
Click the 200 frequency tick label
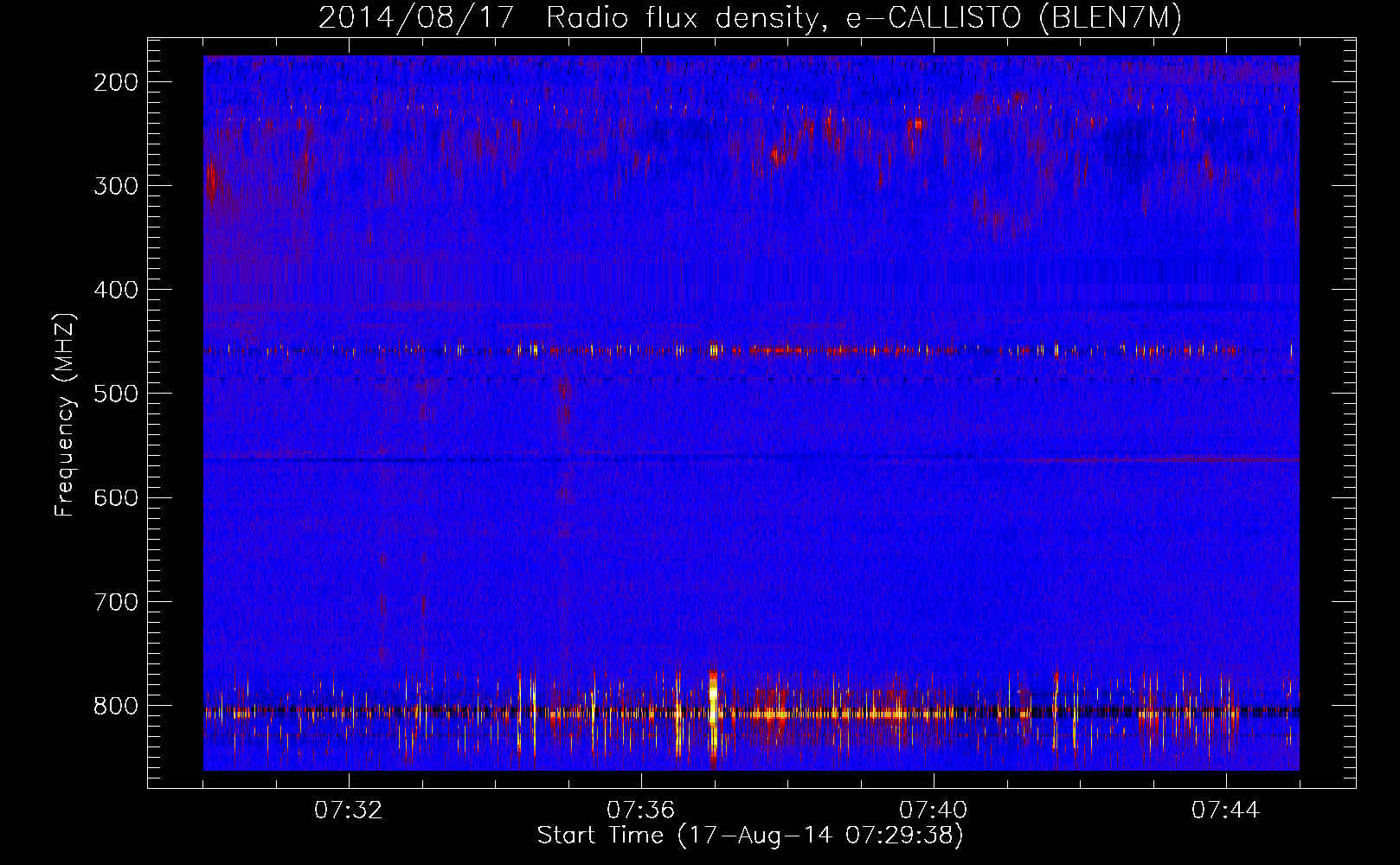click(115, 82)
